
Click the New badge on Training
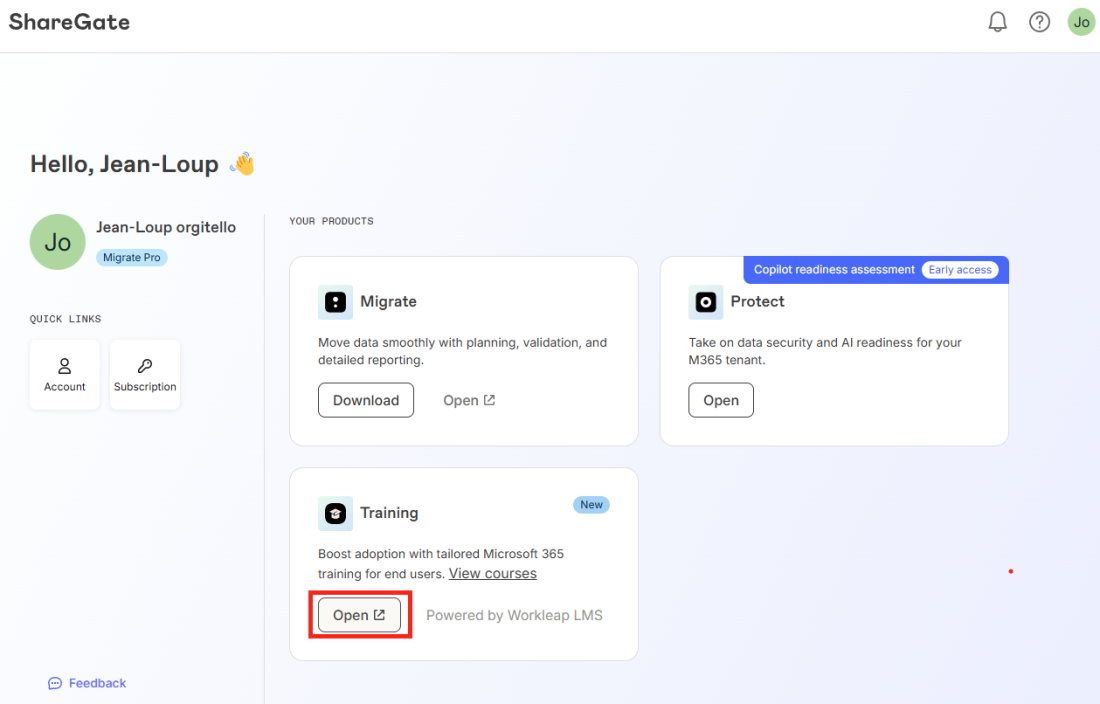pos(591,505)
